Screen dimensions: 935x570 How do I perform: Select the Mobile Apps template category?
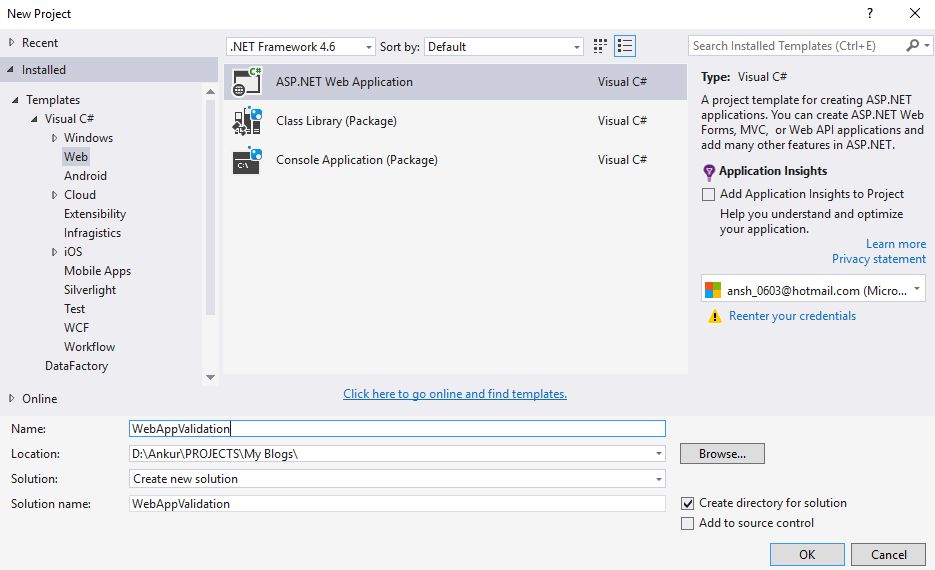[97, 271]
